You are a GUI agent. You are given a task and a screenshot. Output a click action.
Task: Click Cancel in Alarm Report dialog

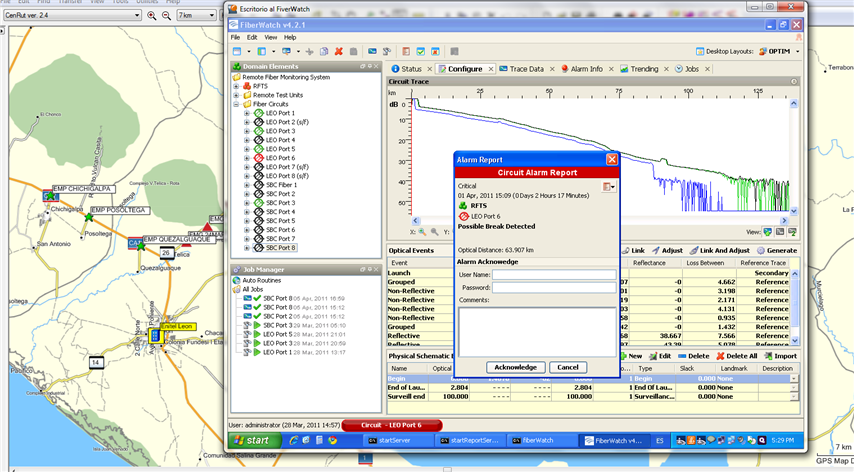[568, 367]
